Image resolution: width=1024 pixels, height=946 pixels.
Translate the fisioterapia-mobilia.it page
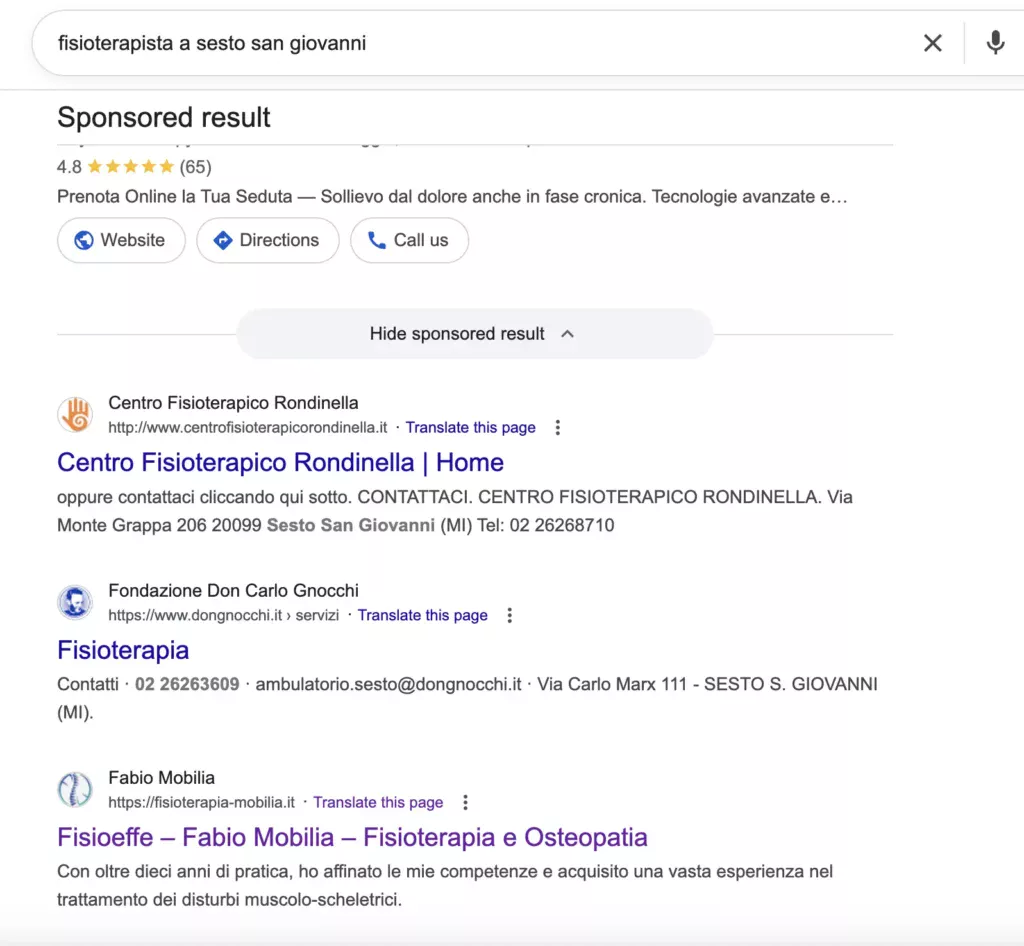coord(378,802)
